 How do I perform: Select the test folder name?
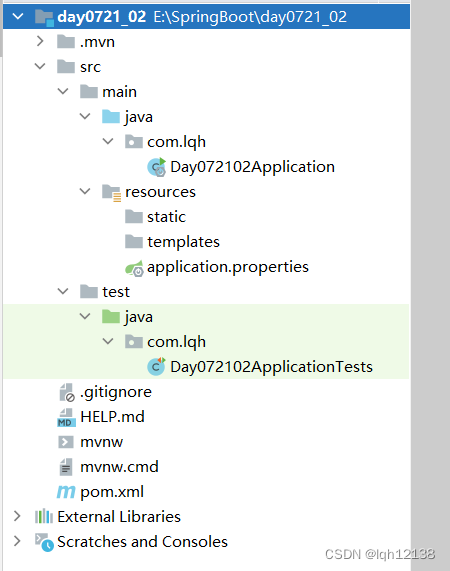click(116, 292)
